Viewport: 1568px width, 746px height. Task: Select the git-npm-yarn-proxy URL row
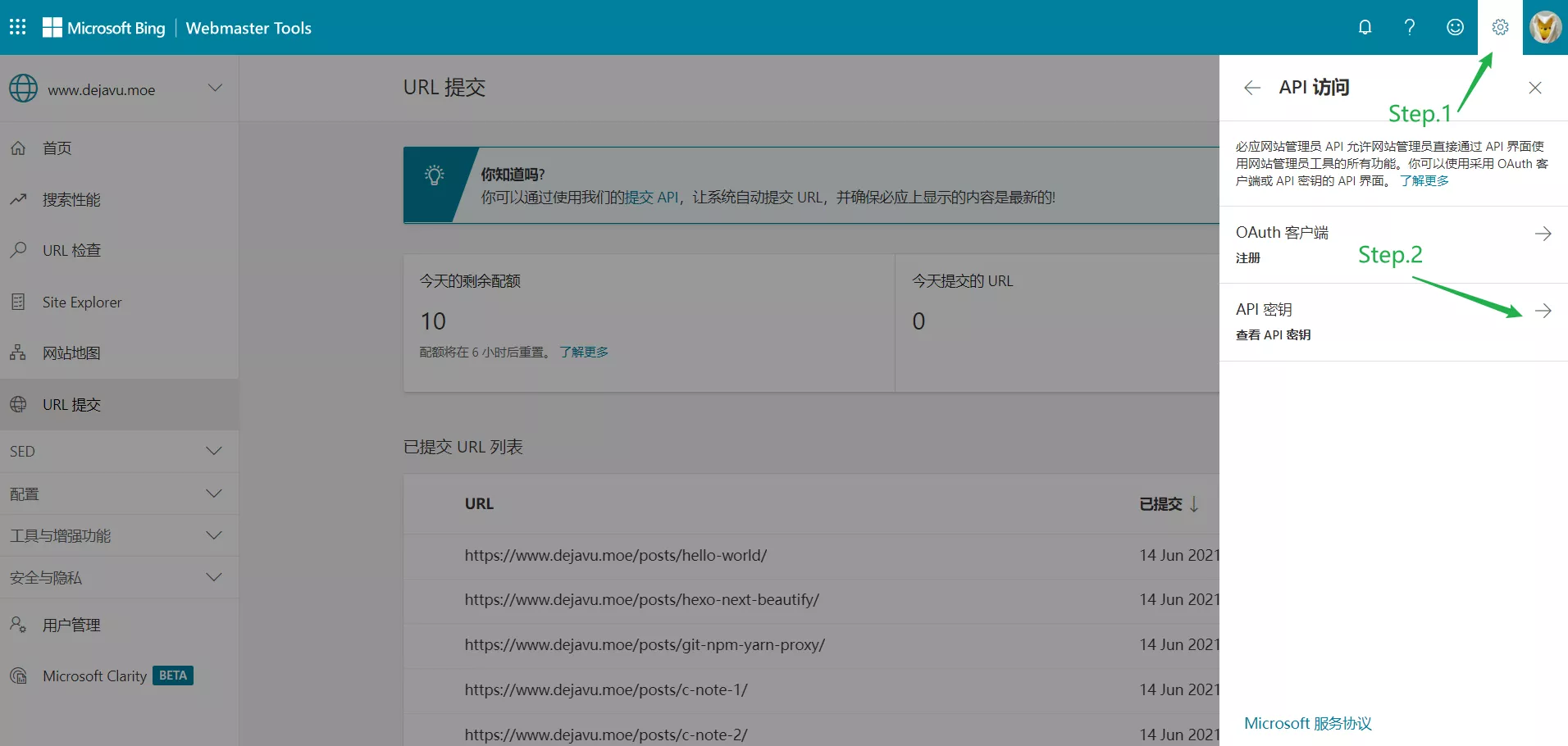[x=812, y=645]
